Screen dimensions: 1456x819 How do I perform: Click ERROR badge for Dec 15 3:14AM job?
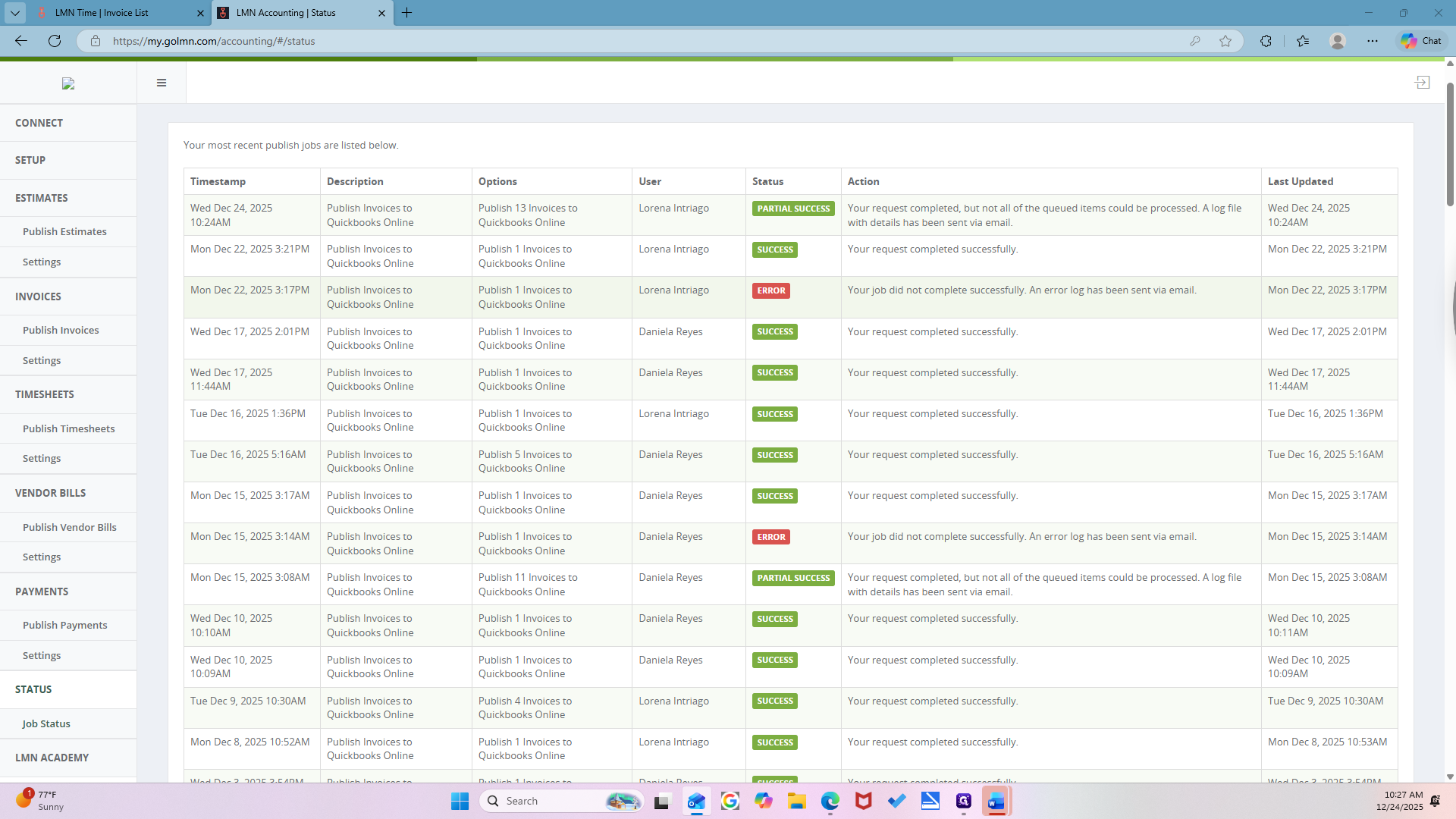[771, 537]
